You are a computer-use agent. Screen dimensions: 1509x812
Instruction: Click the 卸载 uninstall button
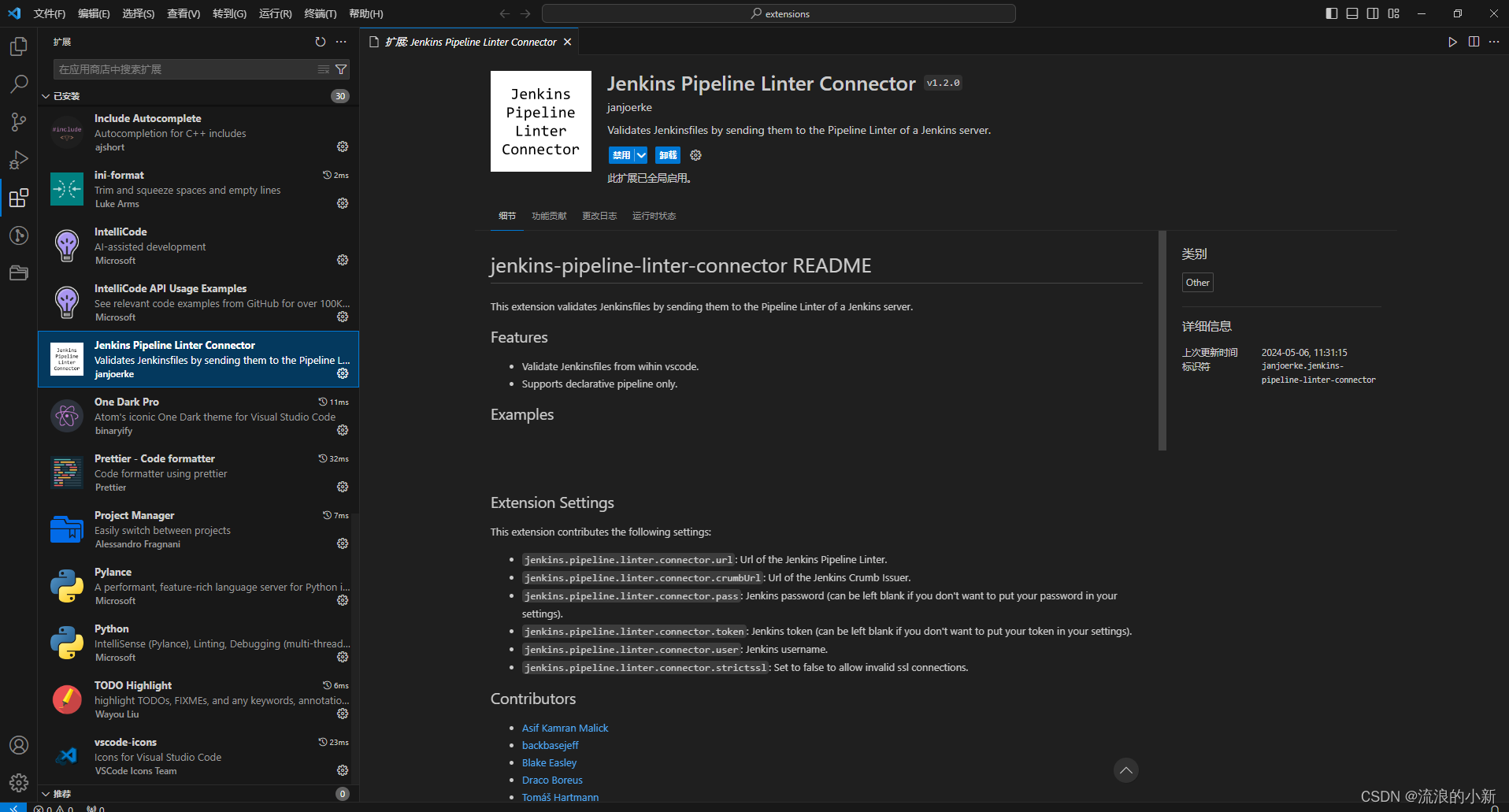(668, 155)
